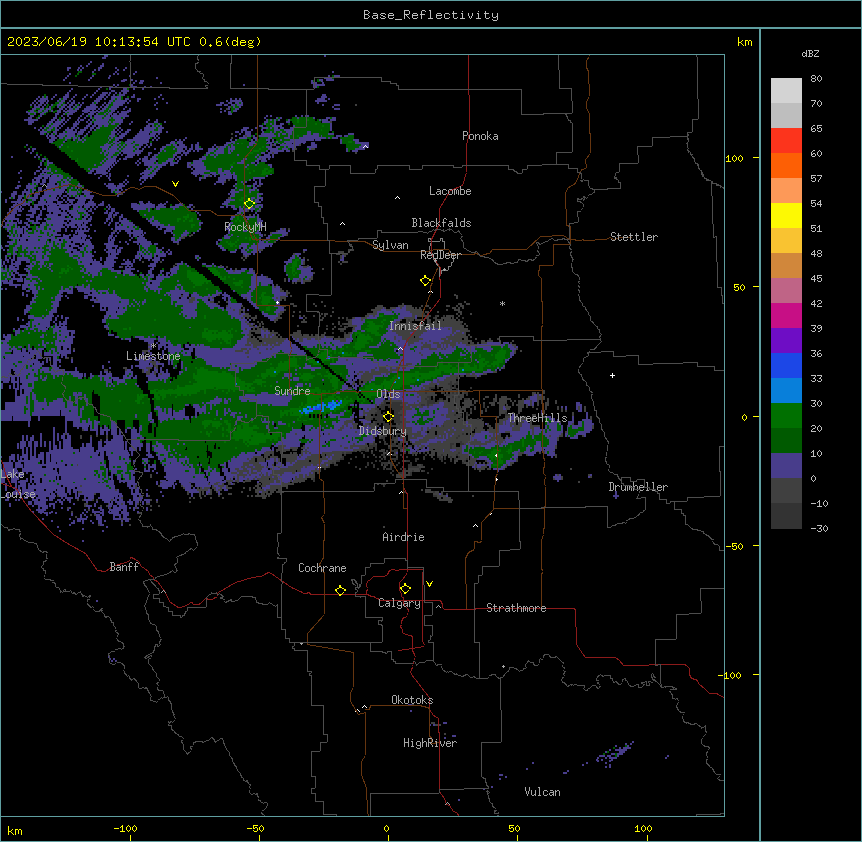Click the yellow V marker northwest of RockyMH
Screen dimensions: 862x842
pos(175,184)
